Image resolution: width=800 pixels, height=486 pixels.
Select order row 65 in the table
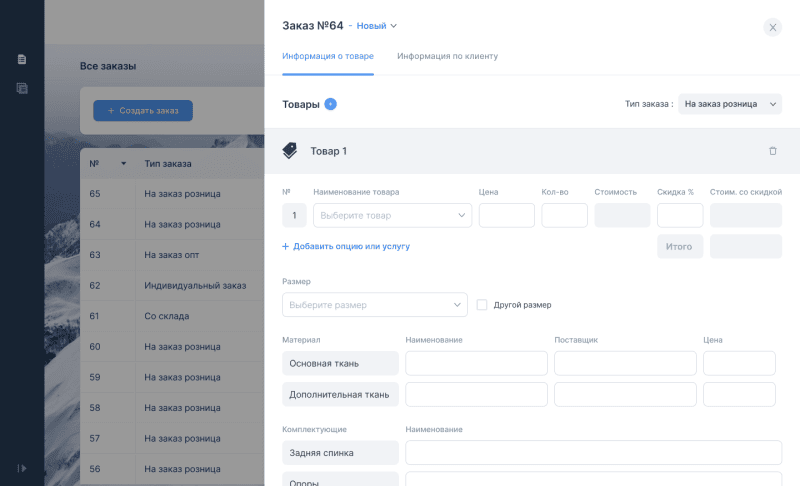click(172, 194)
